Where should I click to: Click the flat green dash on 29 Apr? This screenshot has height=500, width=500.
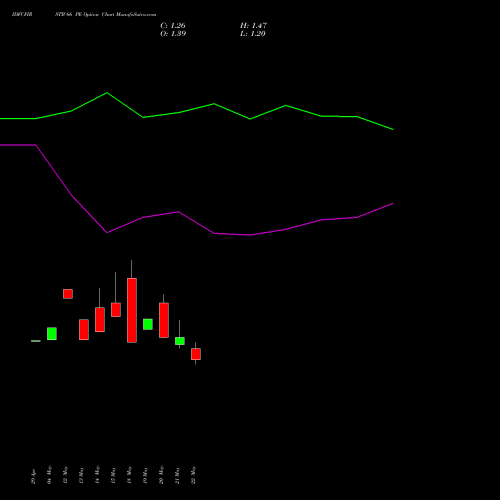[36, 341]
